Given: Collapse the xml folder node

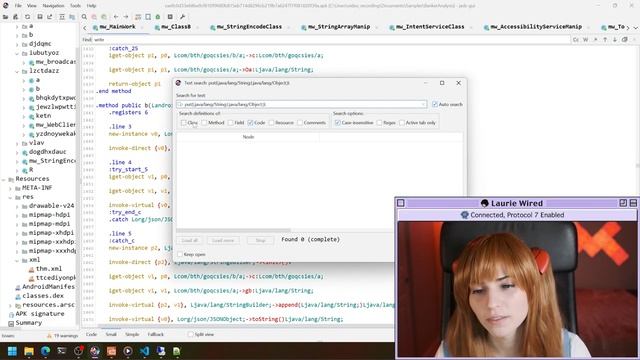Looking at the screenshot, I should [17, 260].
